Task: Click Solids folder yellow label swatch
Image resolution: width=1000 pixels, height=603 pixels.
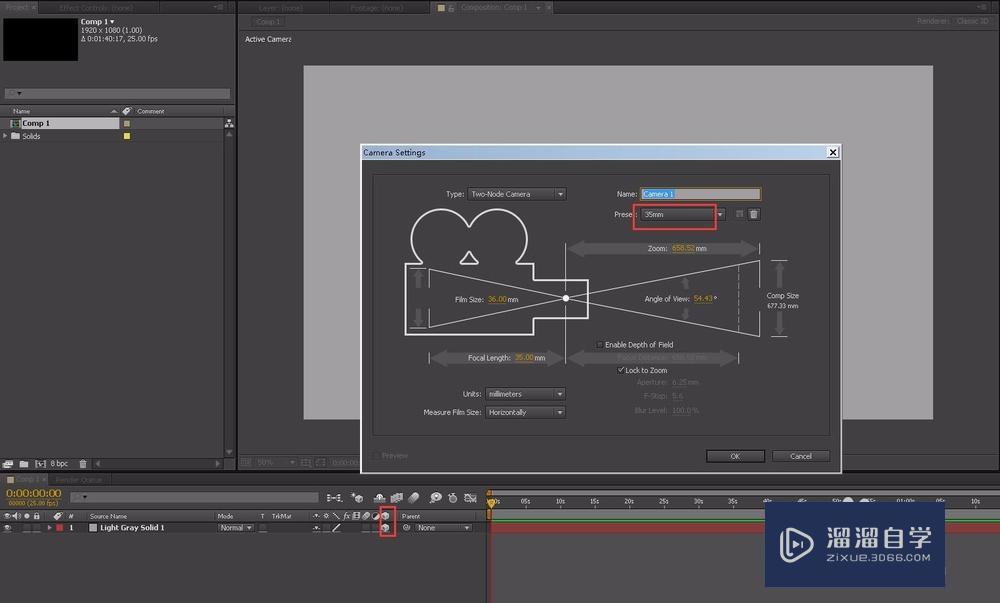Action: [x=127, y=136]
